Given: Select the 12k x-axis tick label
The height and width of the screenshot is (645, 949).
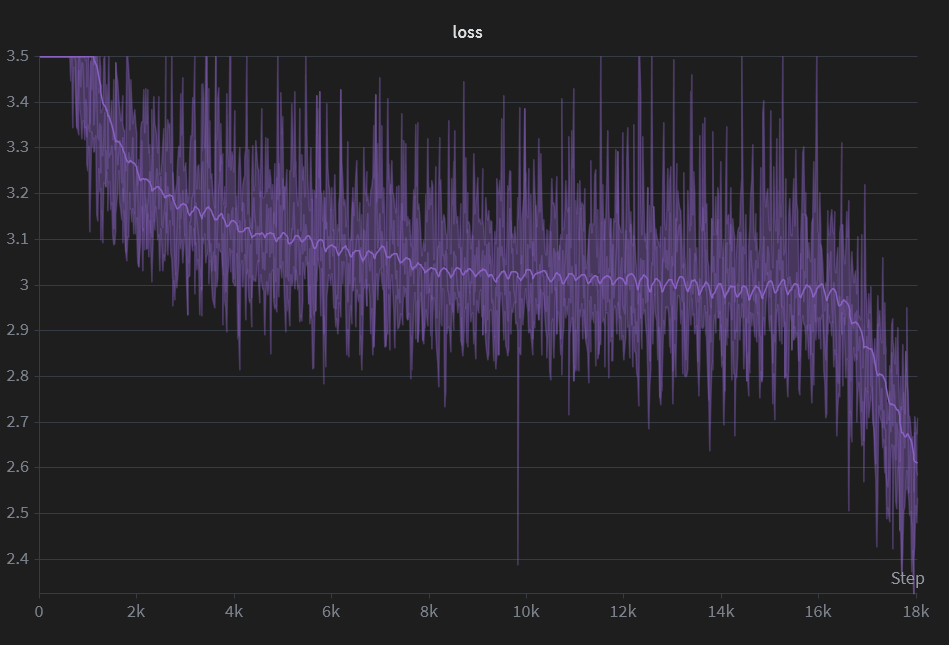Looking at the screenshot, I should [x=623, y=611].
